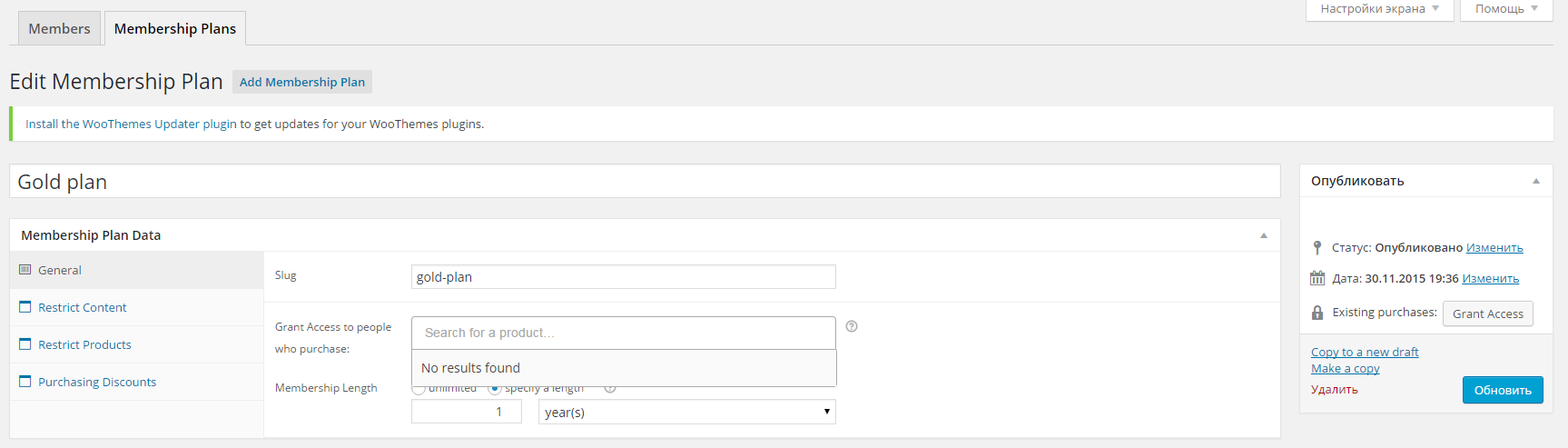Click the Copy to a new draft link
Image resolution: width=1568 pixels, height=448 pixels.
click(1365, 352)
